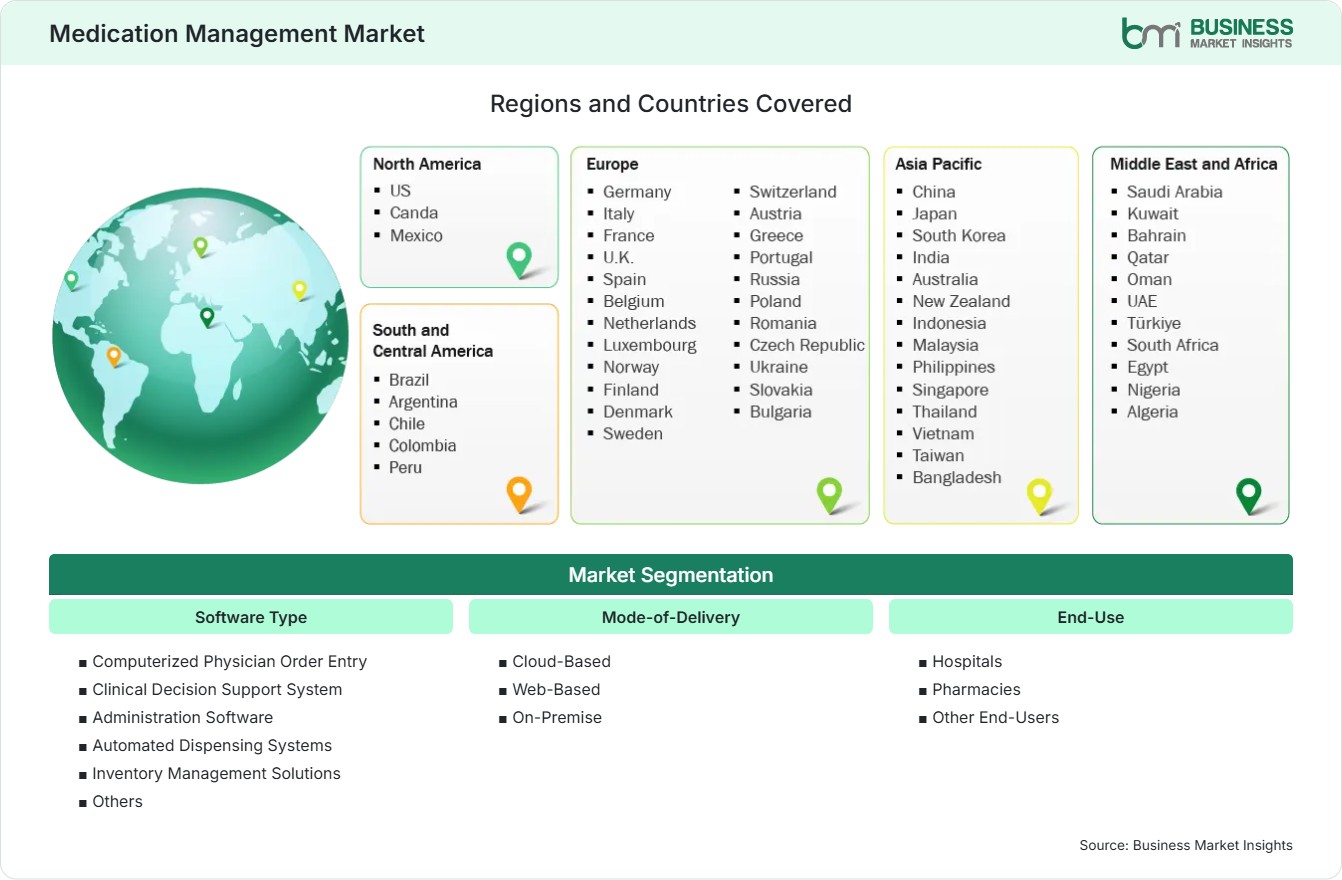Click the Source: Business Market Insights note
This screenshot has height=880, width=1342.
(1186, 845)
